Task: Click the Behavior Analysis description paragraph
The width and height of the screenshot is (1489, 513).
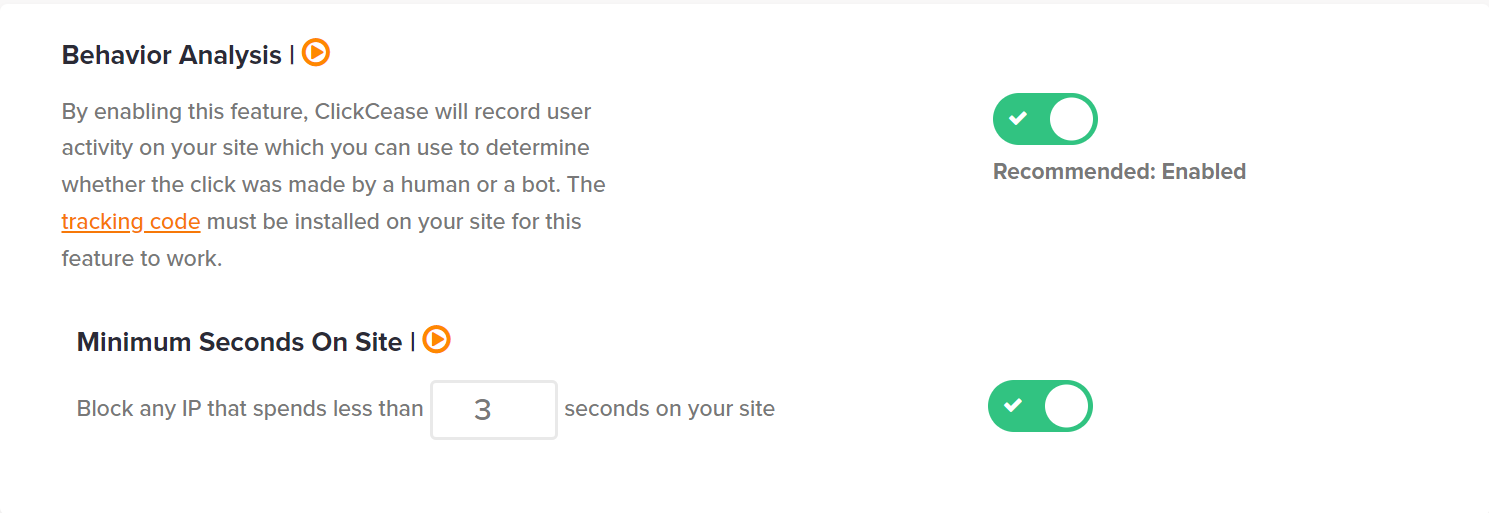Action: (334, 184)
